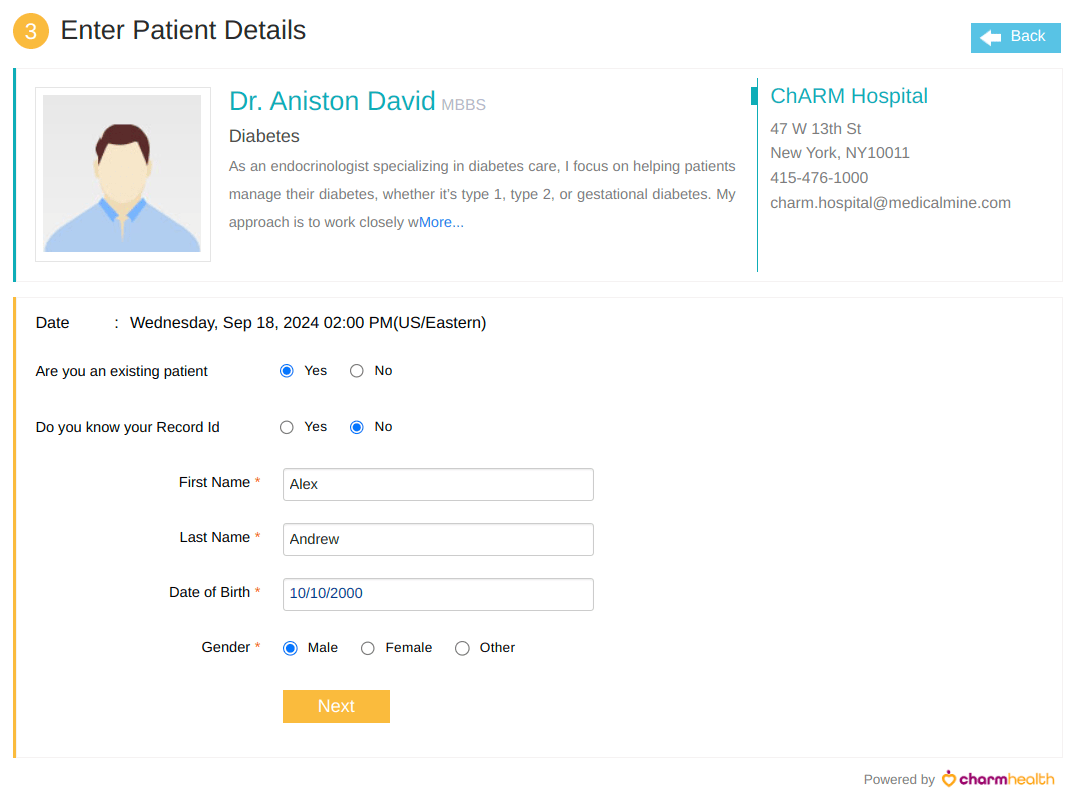Select Yes for knowing your Record Id
This screenshot has width=1073, height=805.
(x=287, y=426)
